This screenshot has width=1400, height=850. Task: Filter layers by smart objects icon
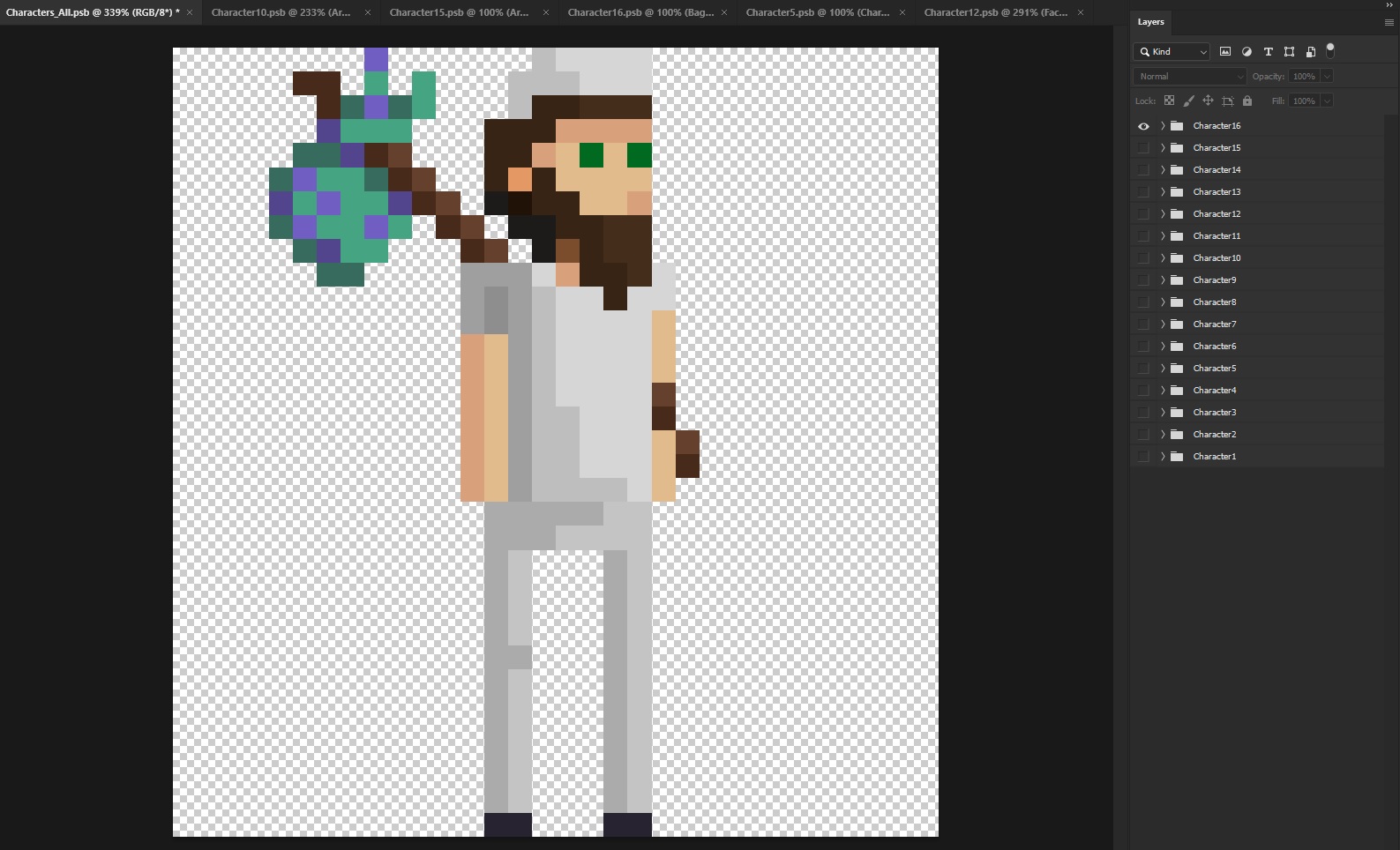tap(1310, 51)
